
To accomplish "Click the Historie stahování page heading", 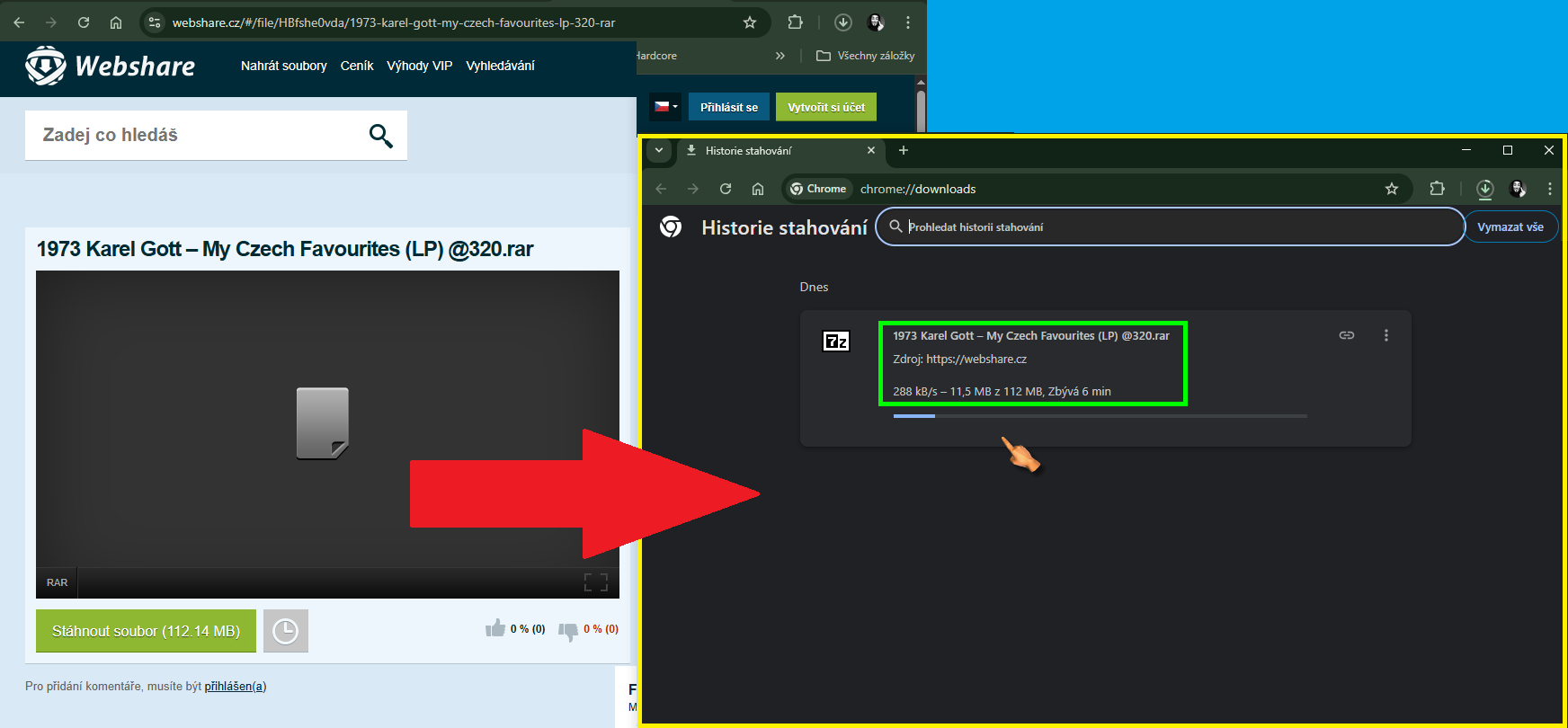I will tap(784, 227).
